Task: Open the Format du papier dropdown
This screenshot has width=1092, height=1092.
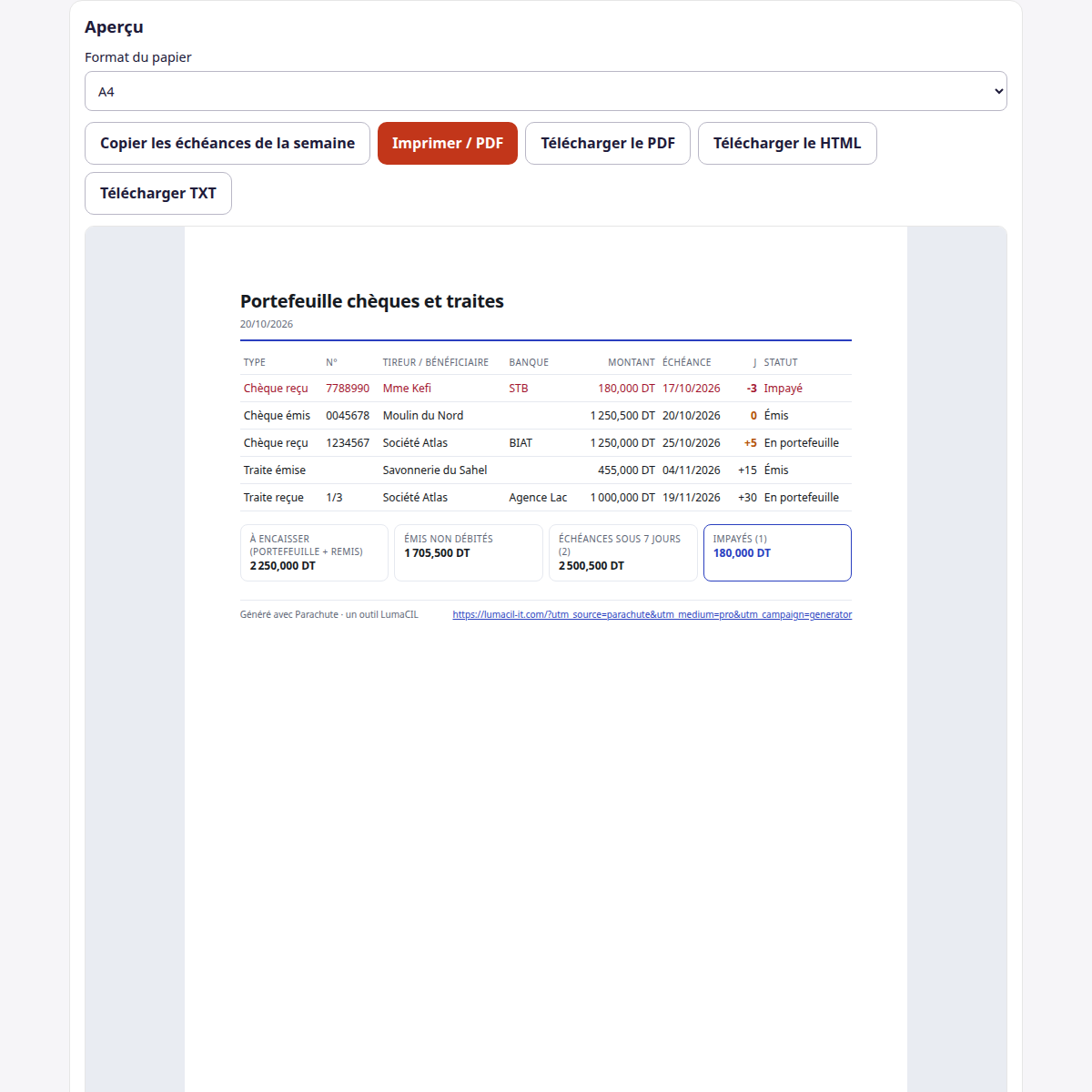Action: click(x=546, y=91)
